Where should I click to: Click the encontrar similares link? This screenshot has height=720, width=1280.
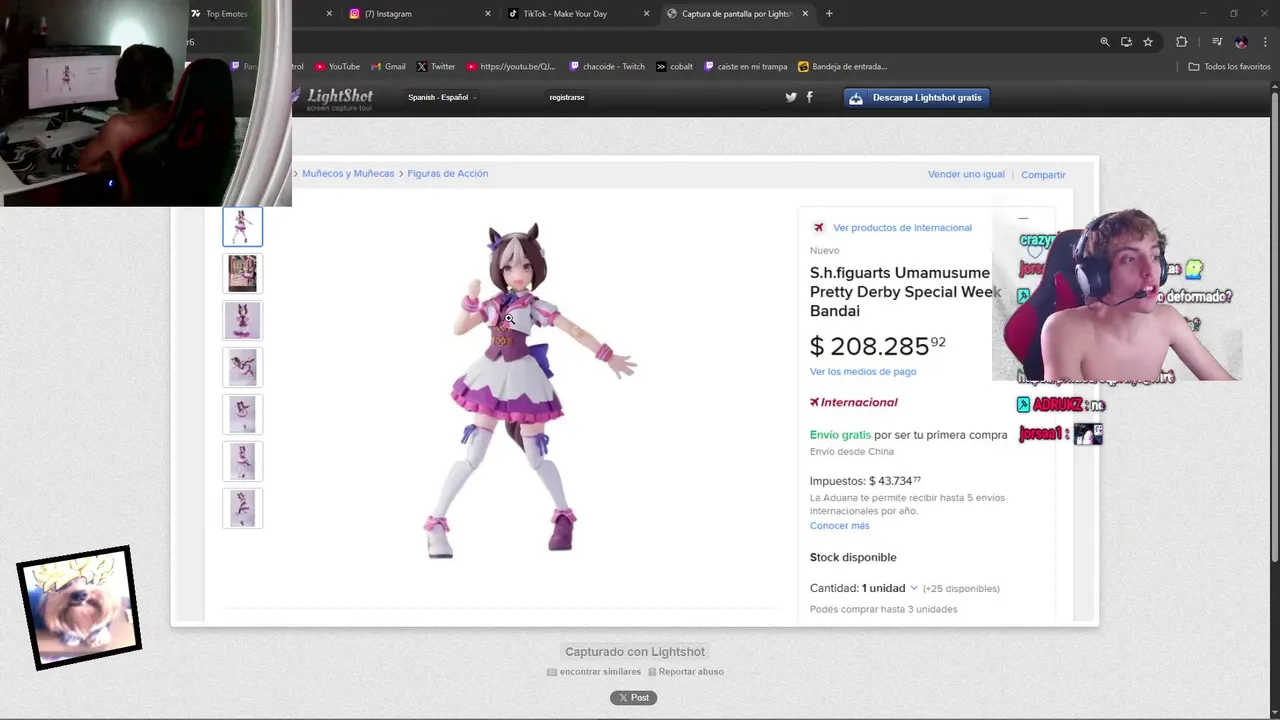point(594,672)
